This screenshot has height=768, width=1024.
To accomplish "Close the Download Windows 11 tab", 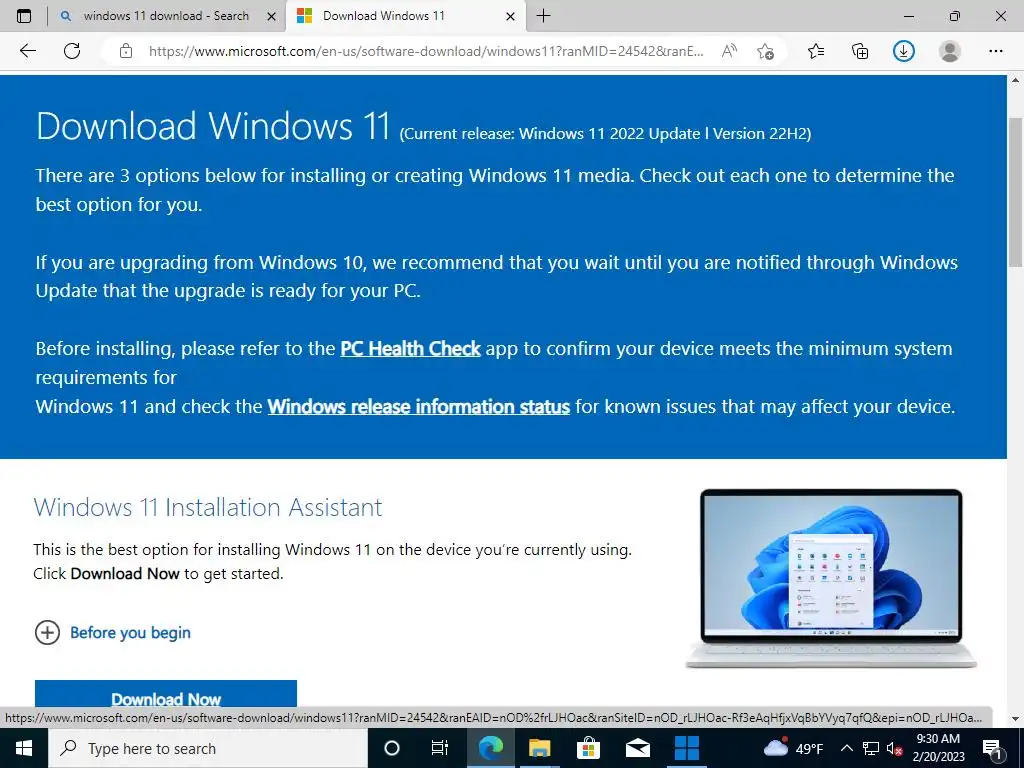I will pyautogui.click(x=511, y=16).
